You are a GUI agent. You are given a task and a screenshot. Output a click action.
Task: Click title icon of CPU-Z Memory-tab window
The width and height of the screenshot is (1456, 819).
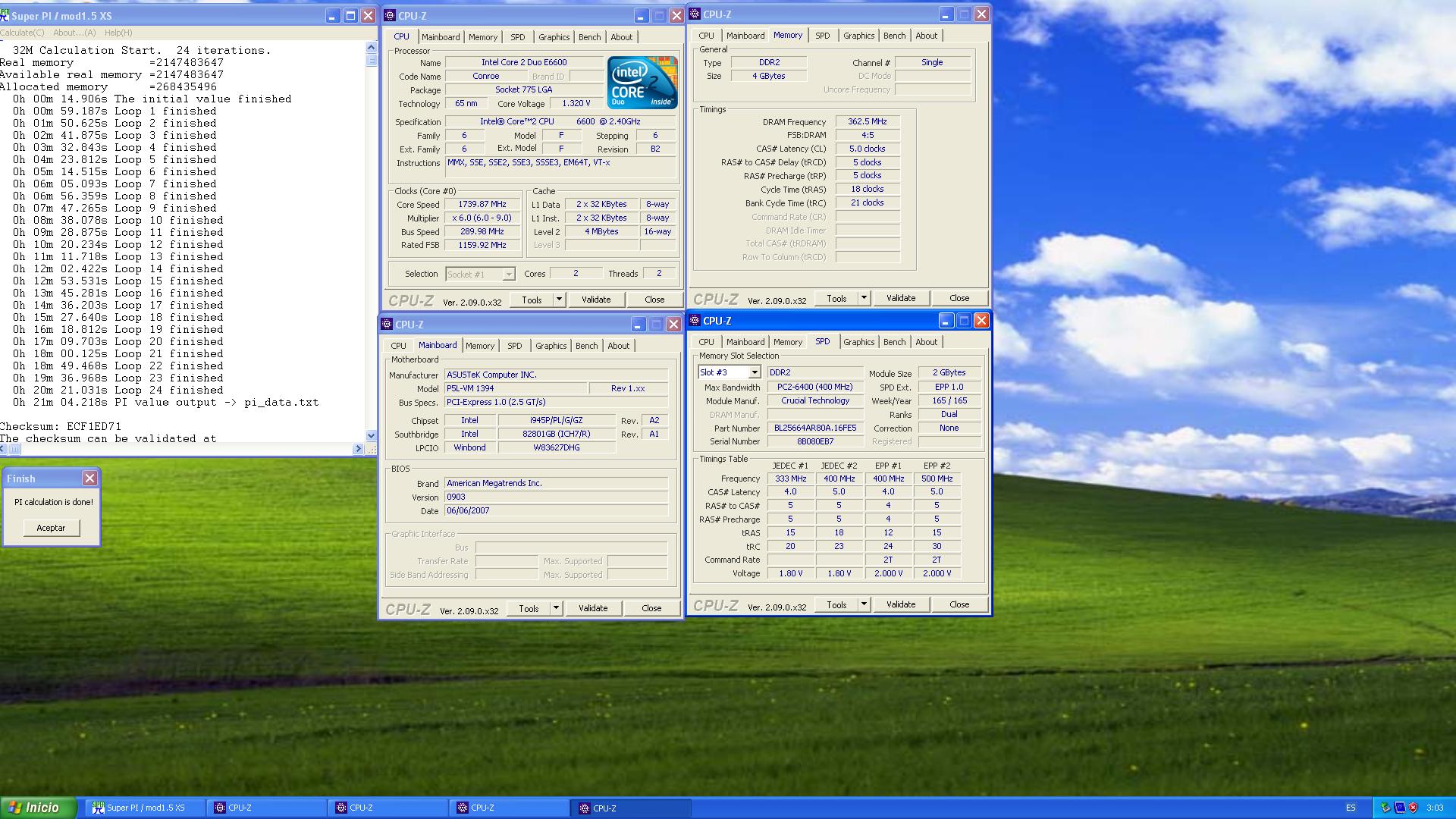click(695, 14)
